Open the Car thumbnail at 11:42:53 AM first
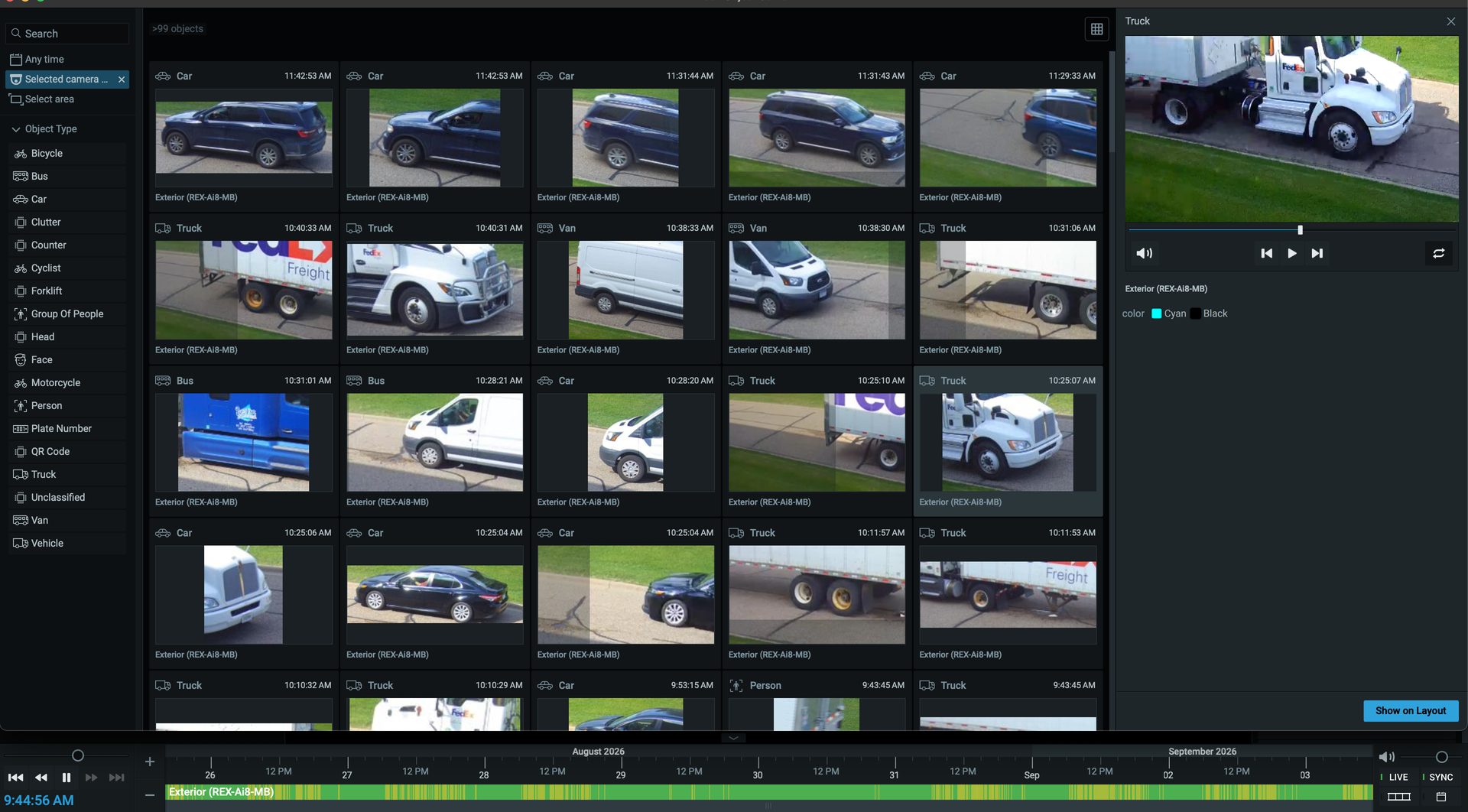This screenshot has height=812, width=1468. (x=243, y=138)
